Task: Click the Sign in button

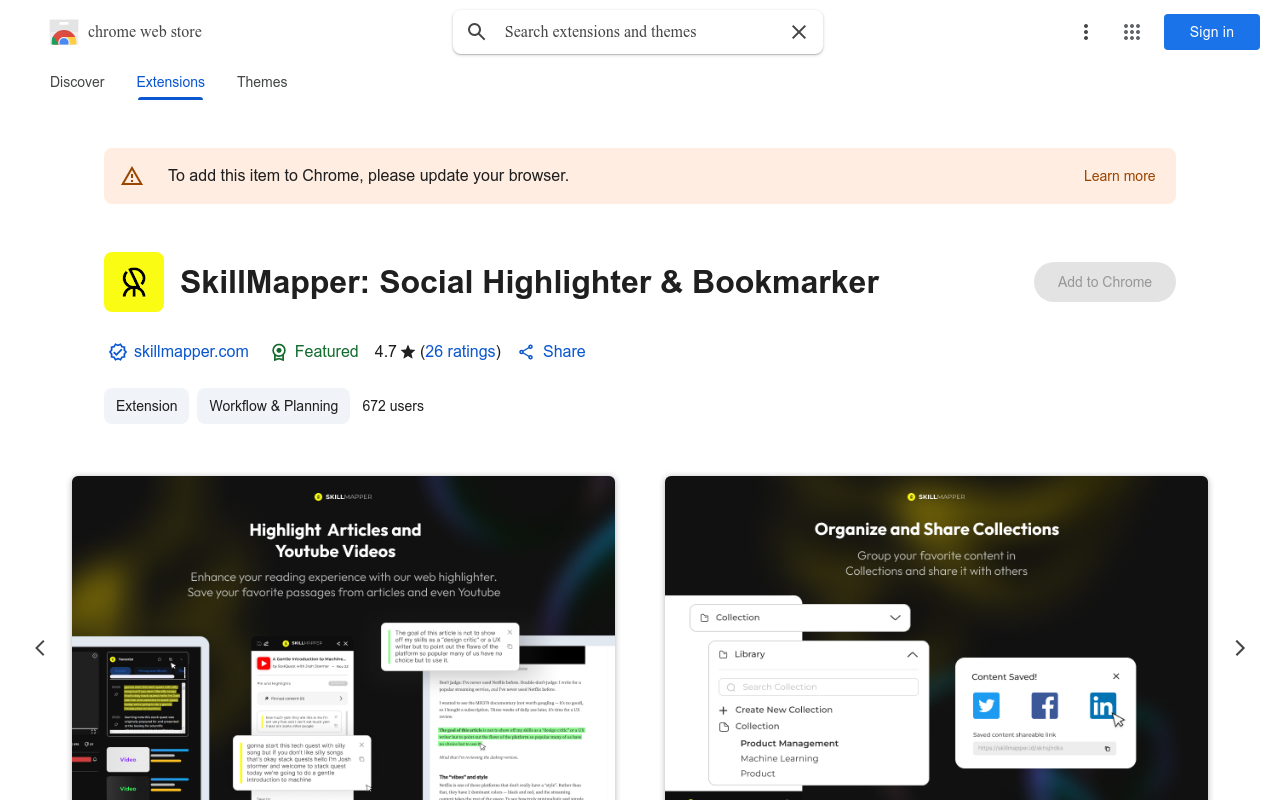Action: (x=1211, y=32)
